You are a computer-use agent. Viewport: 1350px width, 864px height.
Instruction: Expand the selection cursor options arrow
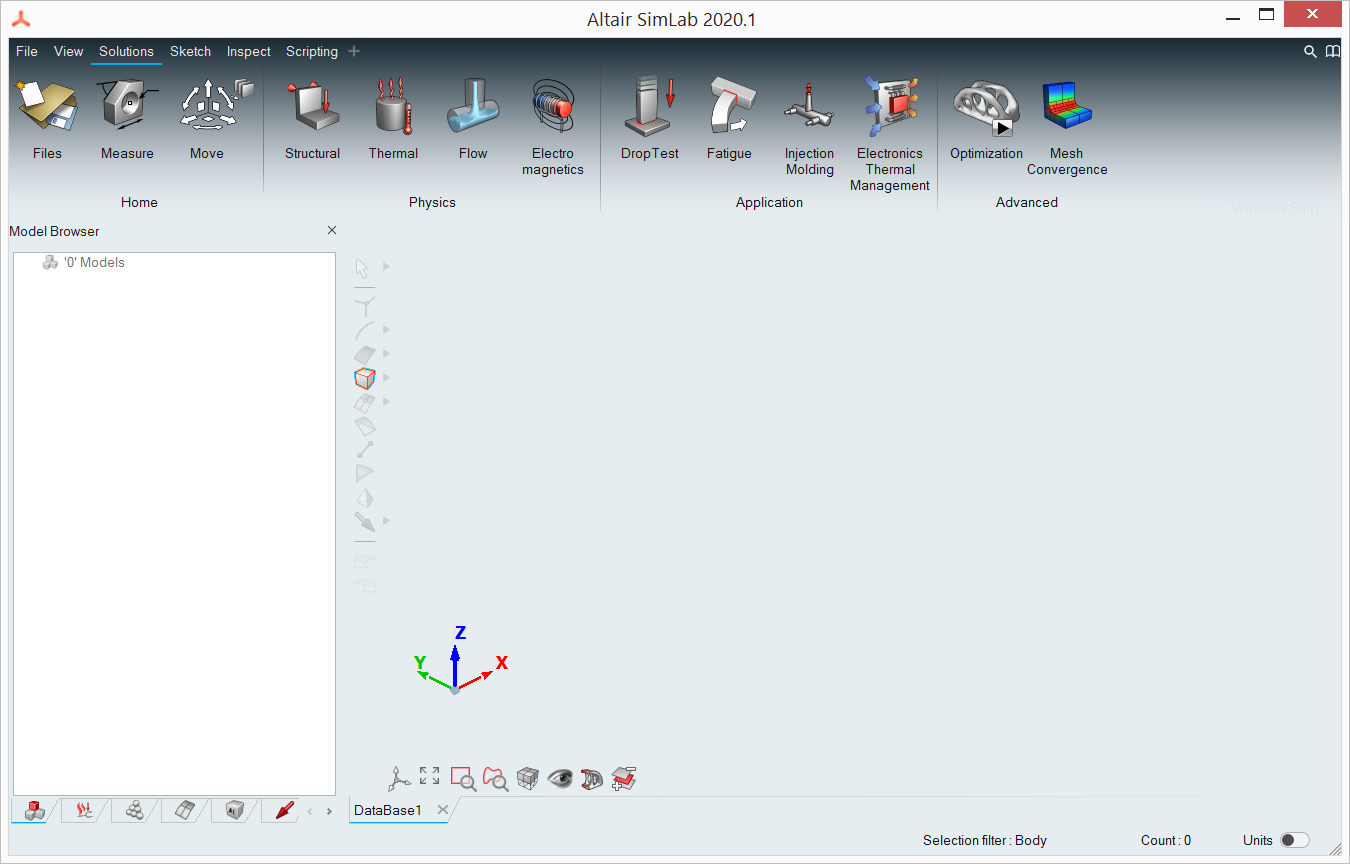(x=387, y=267)
